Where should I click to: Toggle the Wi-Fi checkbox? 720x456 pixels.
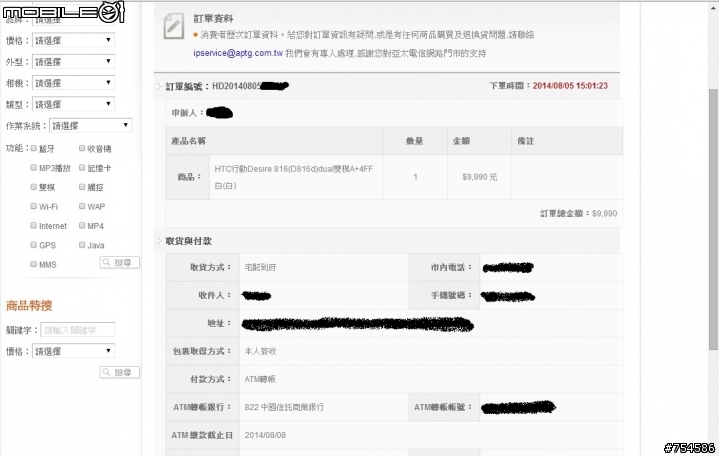pyautogui.click(x=34, y=206)
